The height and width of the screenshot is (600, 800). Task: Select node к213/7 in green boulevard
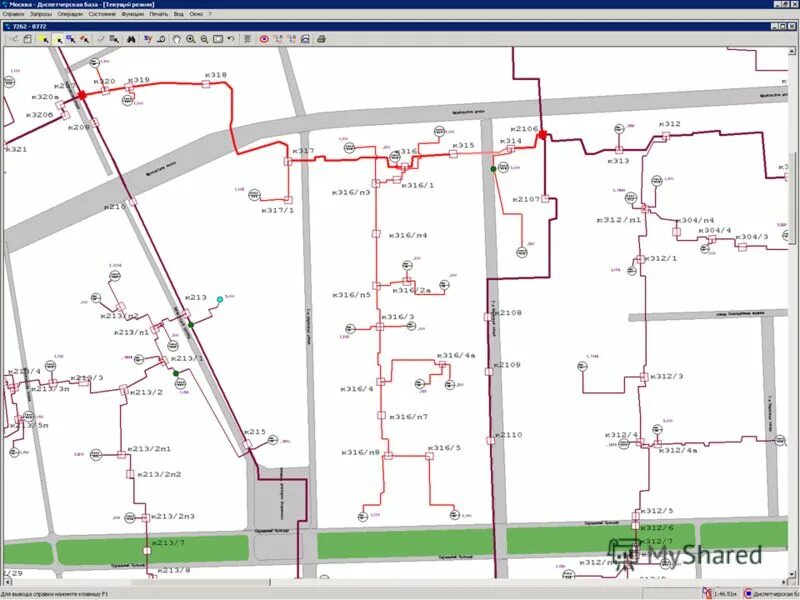(x=147, y=551)
